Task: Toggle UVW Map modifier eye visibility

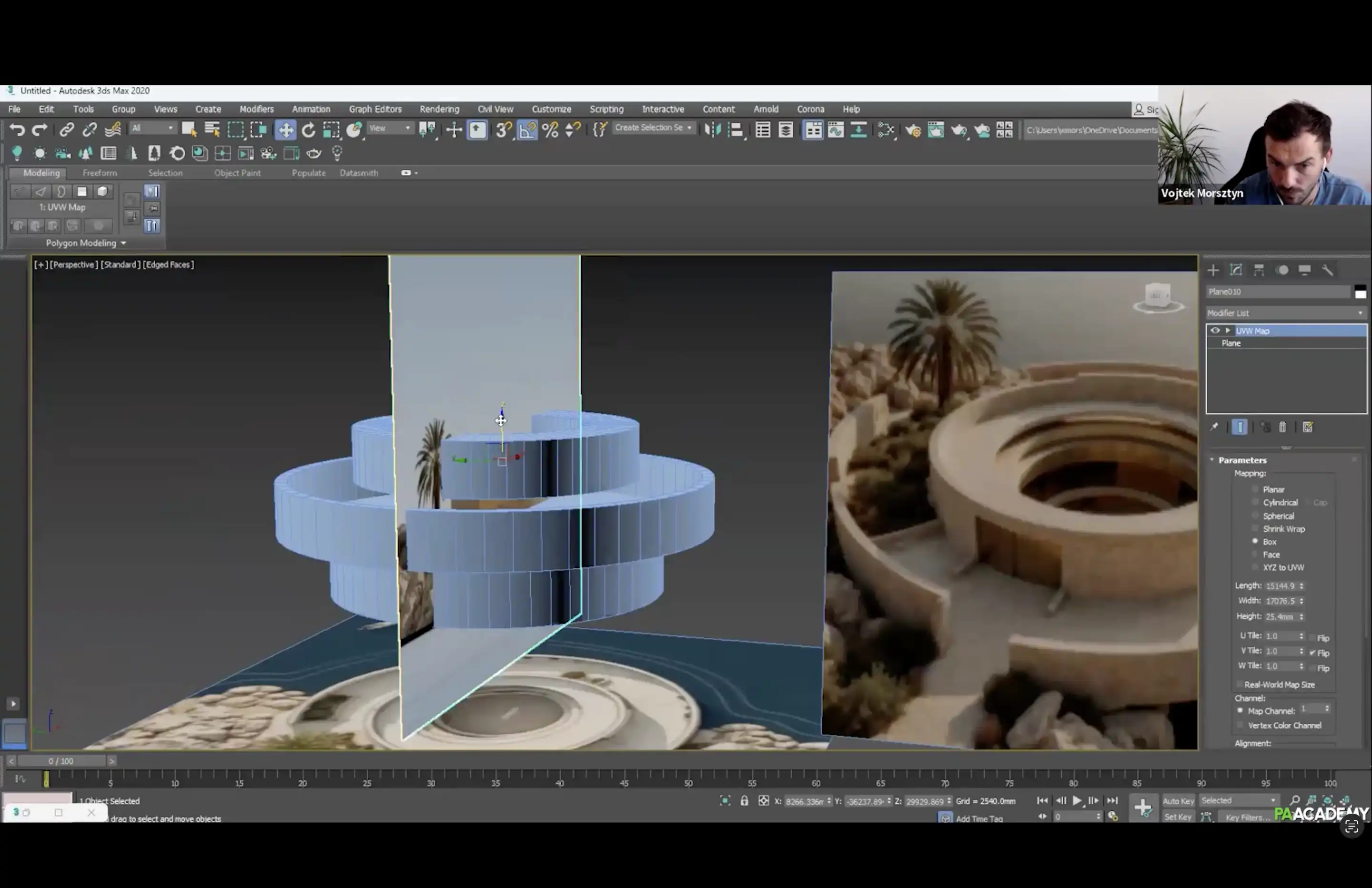Action: (x=1215, y=331)
